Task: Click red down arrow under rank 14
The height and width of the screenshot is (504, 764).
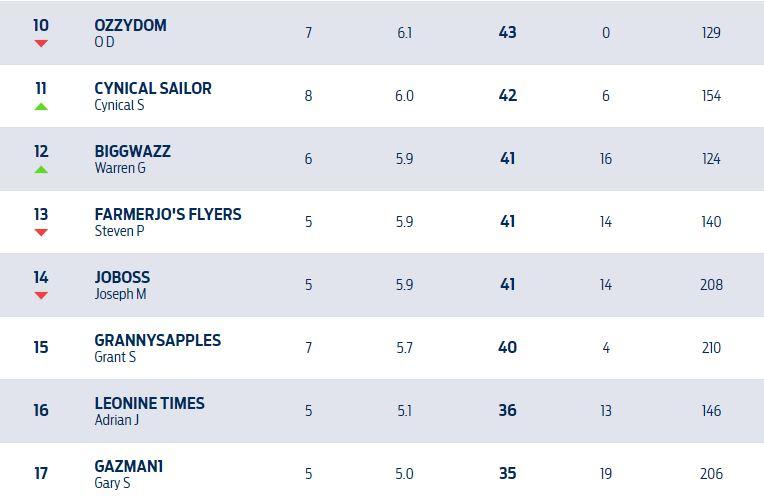Action: click(x=41, y=296)
